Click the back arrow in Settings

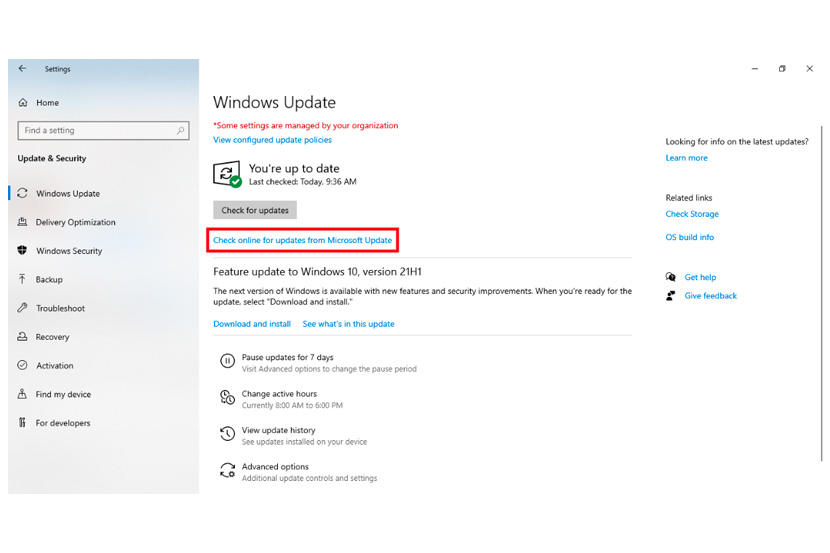point(22,69)
